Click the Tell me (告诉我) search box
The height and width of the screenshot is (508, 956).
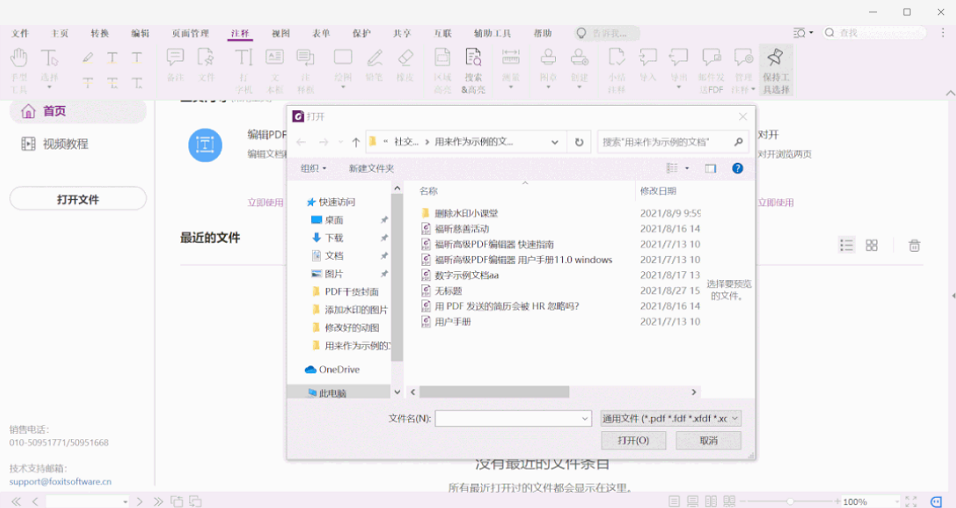607,33
